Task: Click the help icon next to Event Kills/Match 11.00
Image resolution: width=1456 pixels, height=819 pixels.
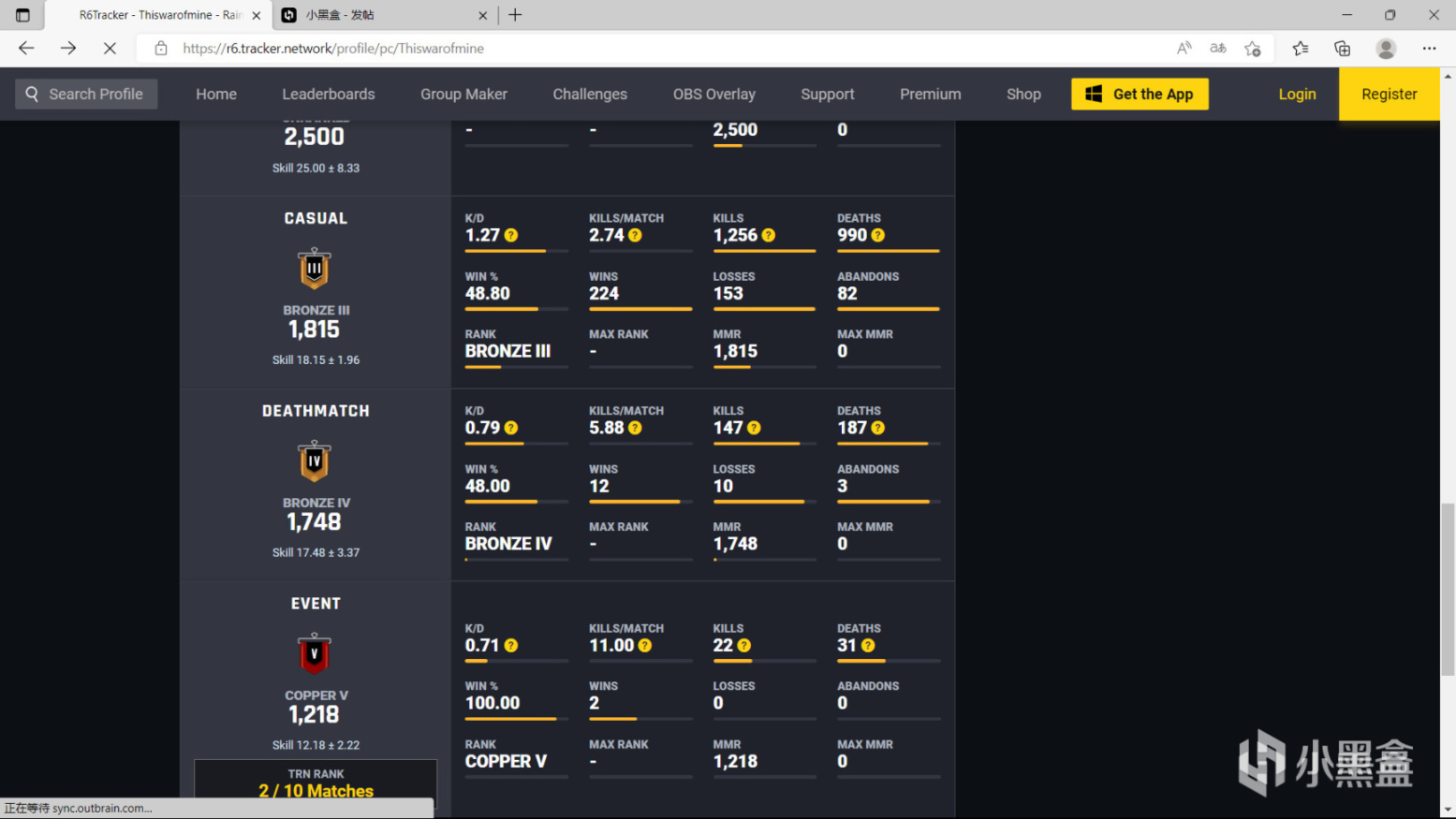Action: [x=645, y=645]
